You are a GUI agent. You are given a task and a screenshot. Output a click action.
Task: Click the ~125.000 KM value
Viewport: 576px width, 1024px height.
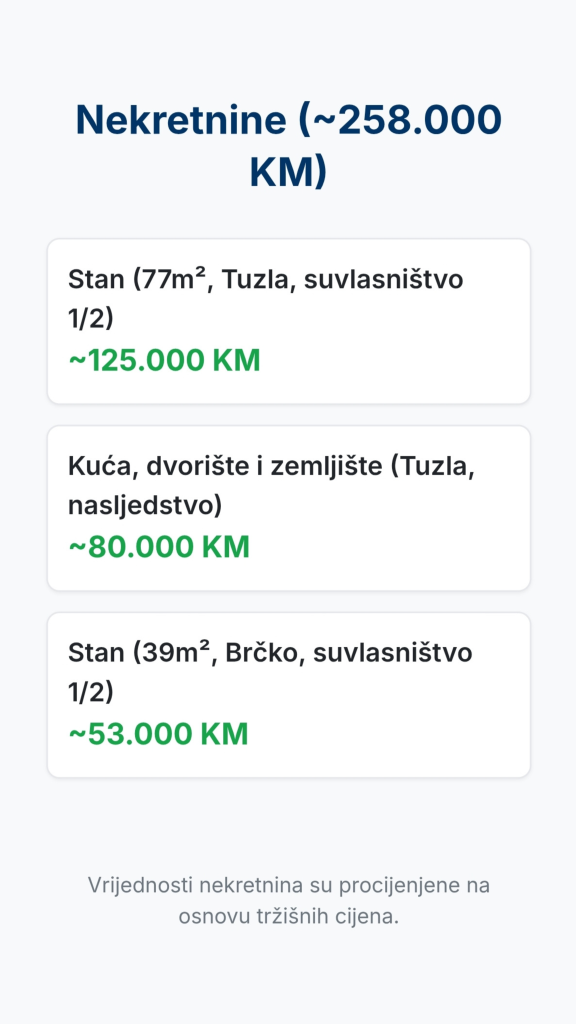click(x=164, y=360)
